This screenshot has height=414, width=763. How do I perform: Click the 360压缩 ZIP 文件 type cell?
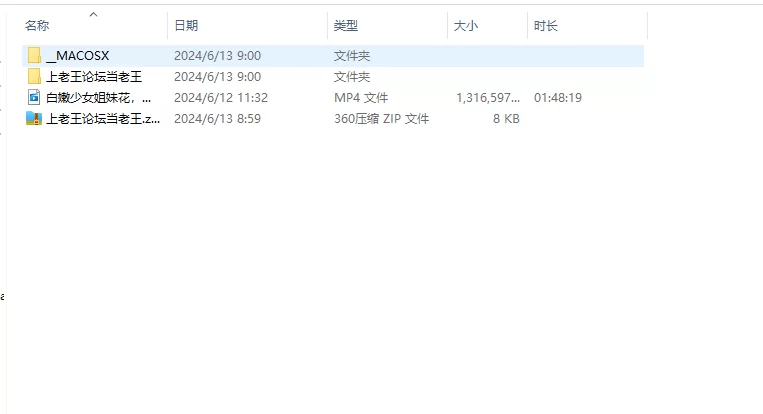click(x=382, y=118)
